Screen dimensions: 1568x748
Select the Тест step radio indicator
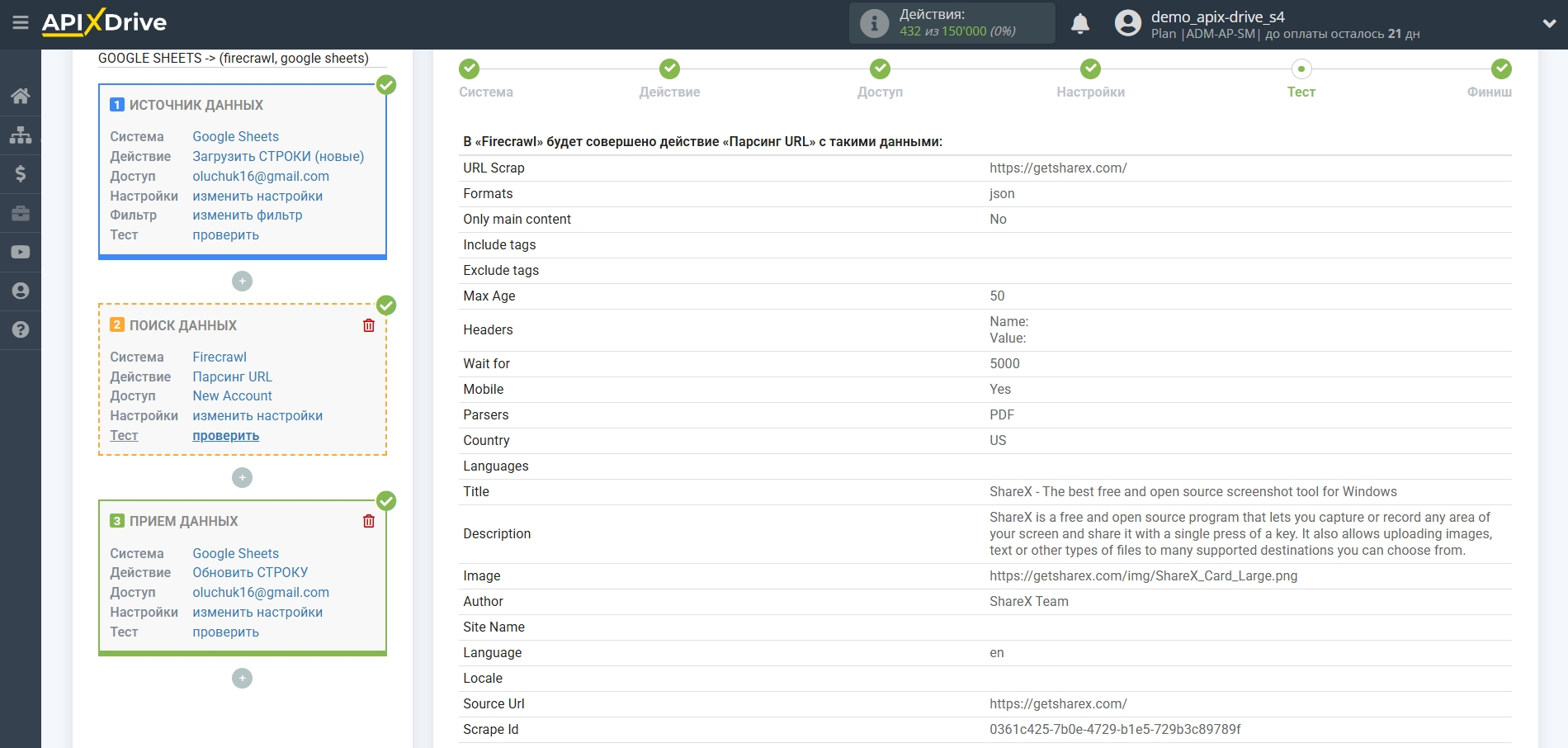point(1301,69)
